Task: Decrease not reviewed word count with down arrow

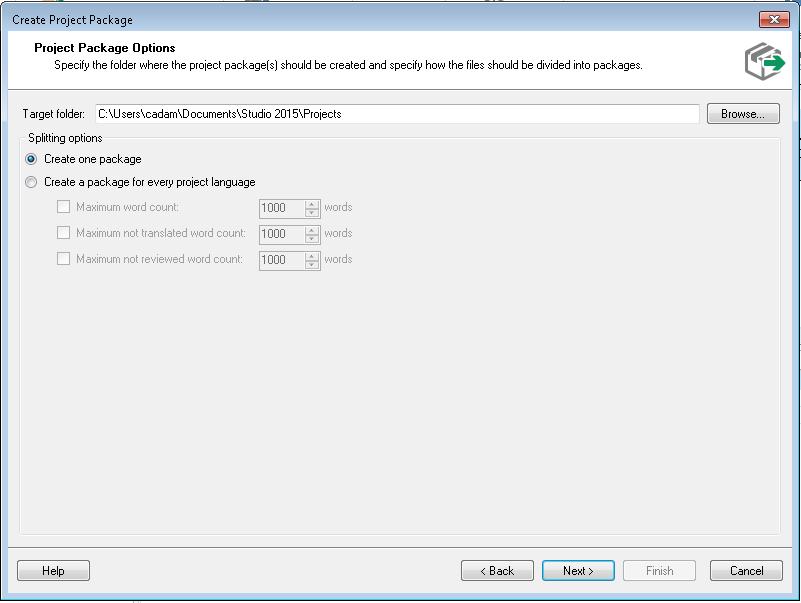Action: click(x=312, y=264)
